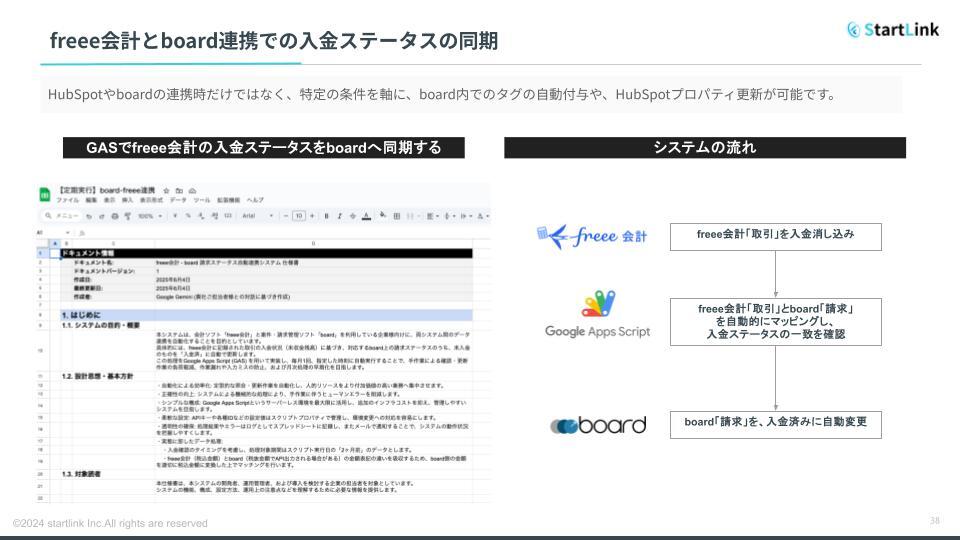The image size is (960, 540).
Task: Click the 1.2. 設計思想・基本方針 cell
Action: (97, 376)
